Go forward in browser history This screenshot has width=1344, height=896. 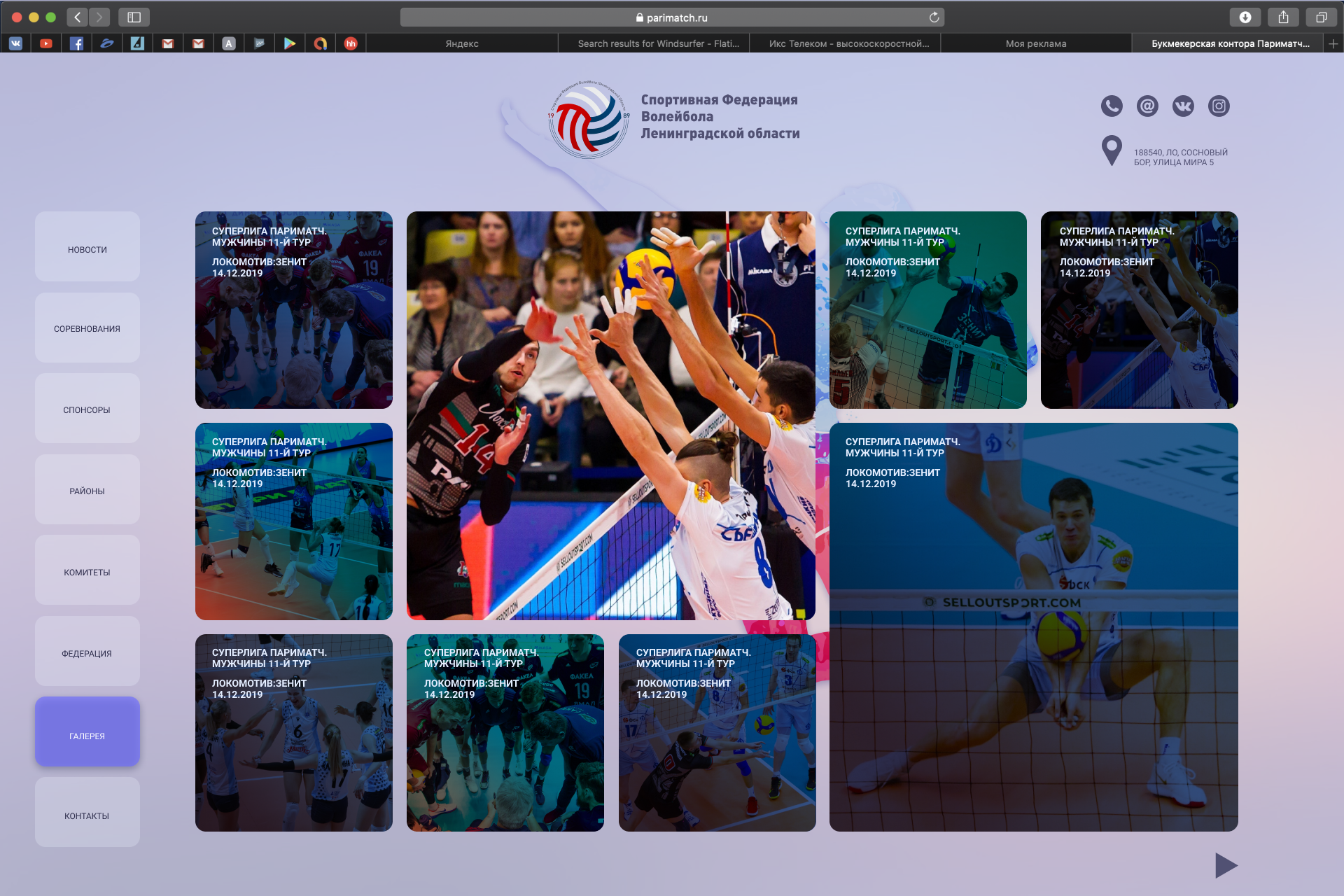[99, 17]
